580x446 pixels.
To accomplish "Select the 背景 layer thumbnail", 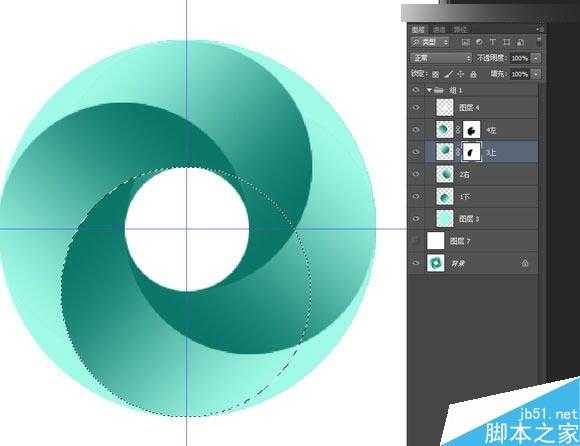I will [x=435, y=263].
